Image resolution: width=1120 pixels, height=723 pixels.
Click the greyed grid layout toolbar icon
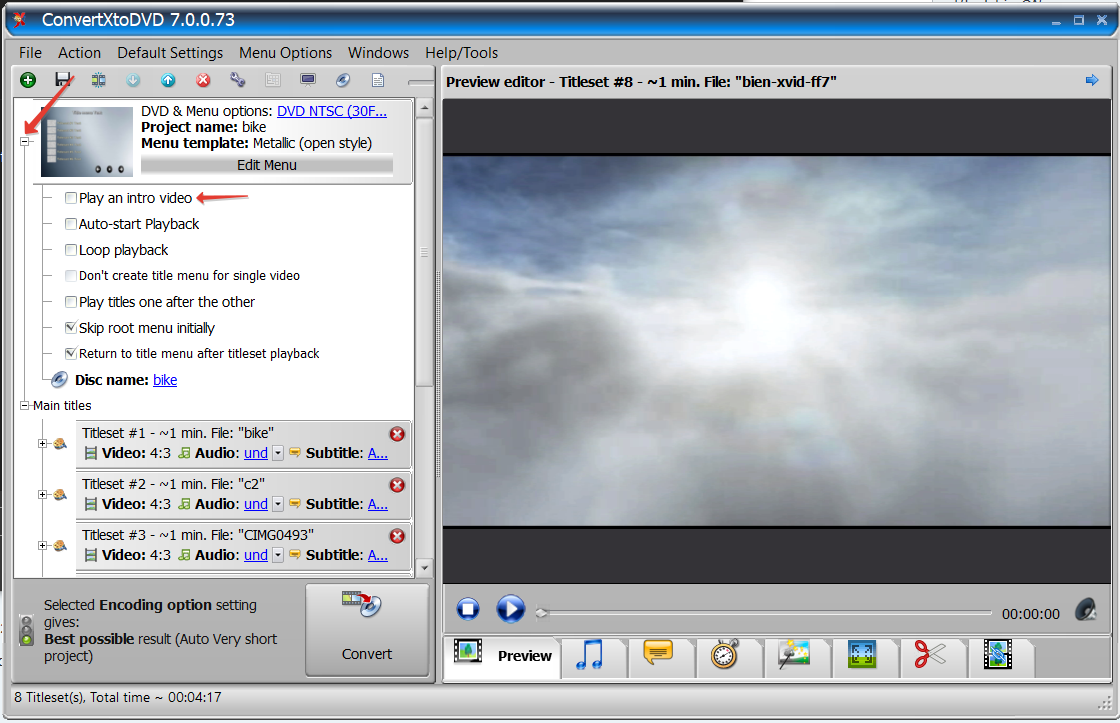click(273, 80)
